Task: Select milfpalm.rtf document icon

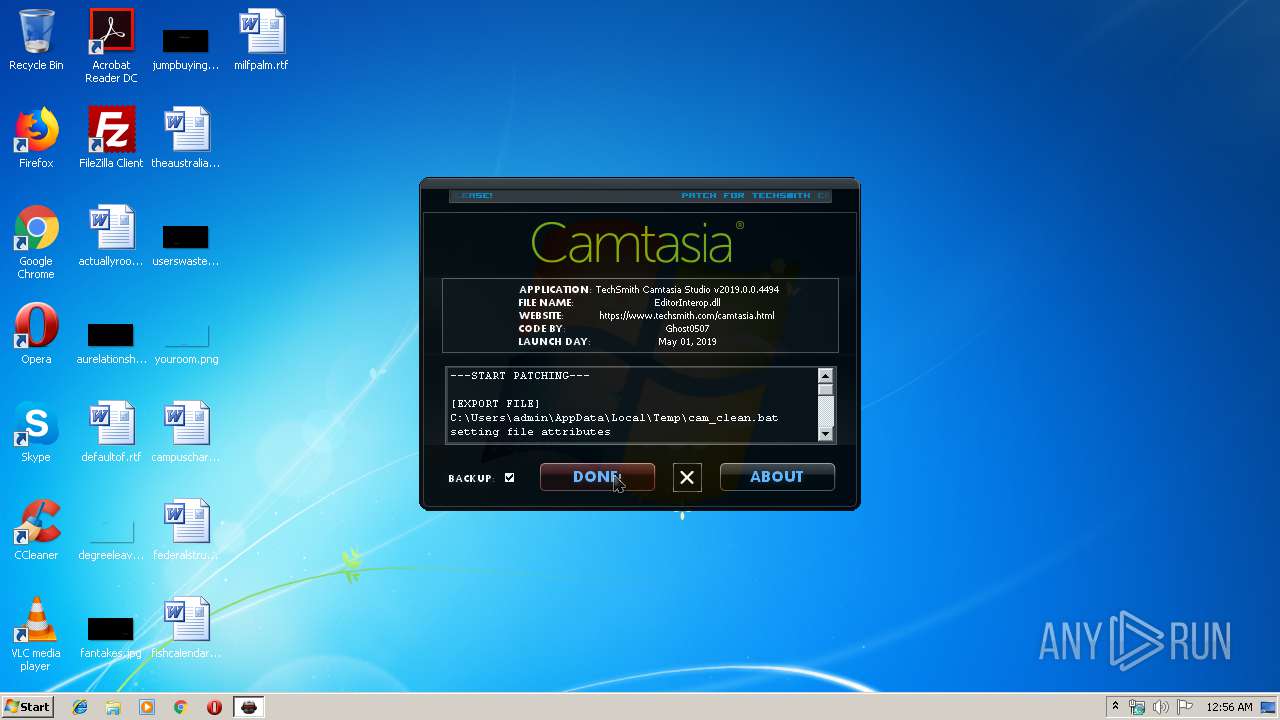Action: (x=261, y=40)
